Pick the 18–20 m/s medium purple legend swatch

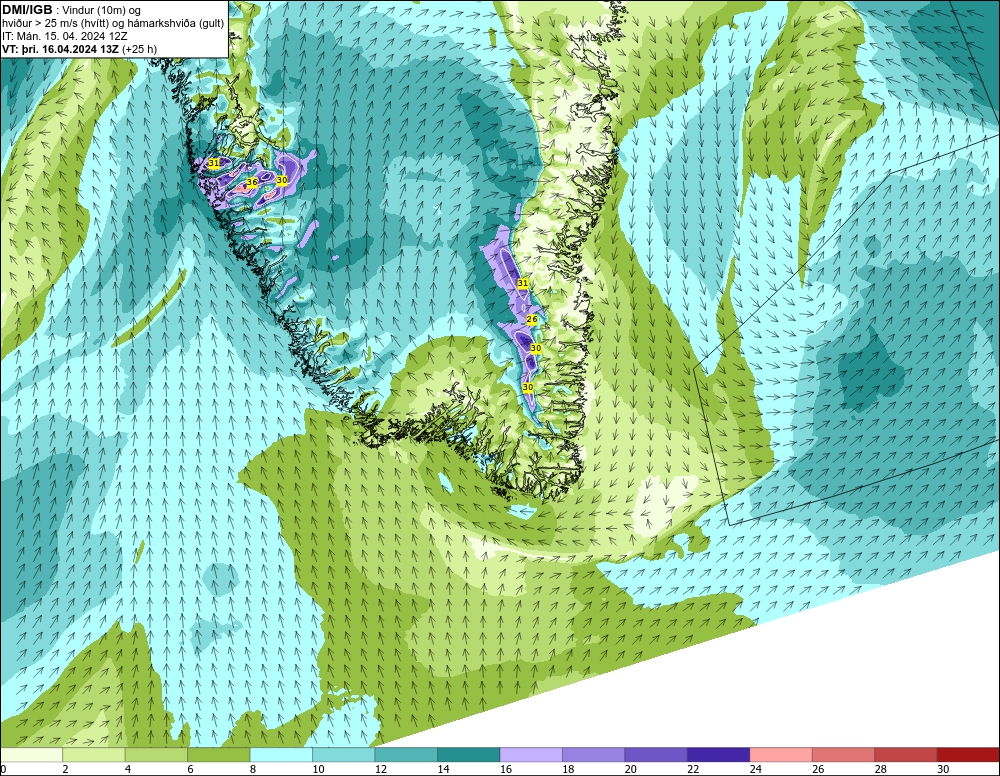[x=594, y=755]
